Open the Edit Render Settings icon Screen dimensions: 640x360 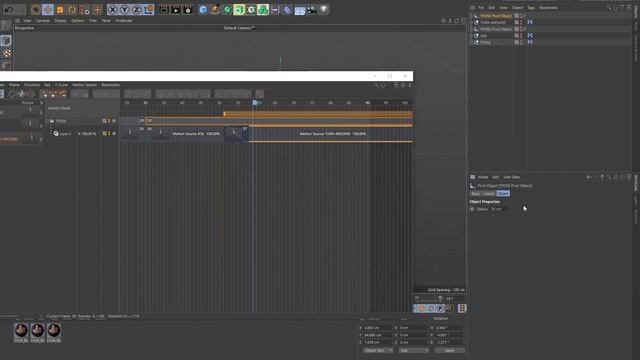(x=188, y=9)
